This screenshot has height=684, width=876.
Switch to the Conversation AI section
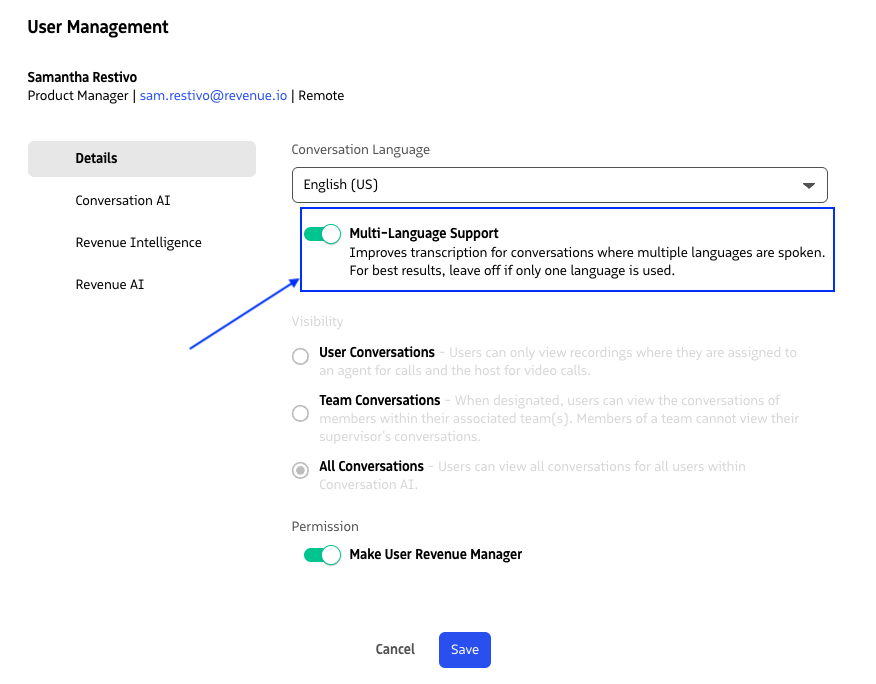point(122,200)
